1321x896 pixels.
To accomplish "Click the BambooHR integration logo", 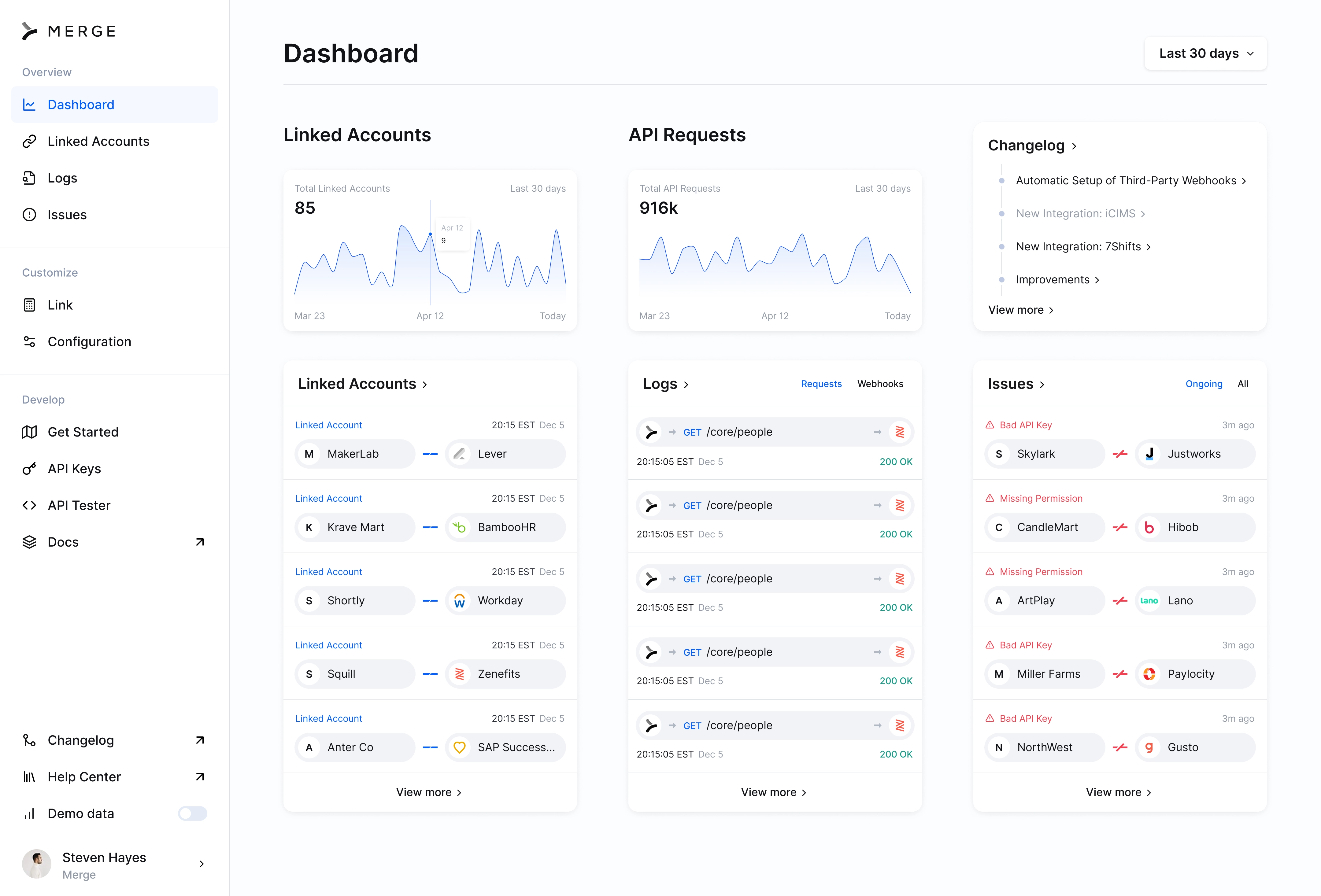I will click(x=459, y=527).
